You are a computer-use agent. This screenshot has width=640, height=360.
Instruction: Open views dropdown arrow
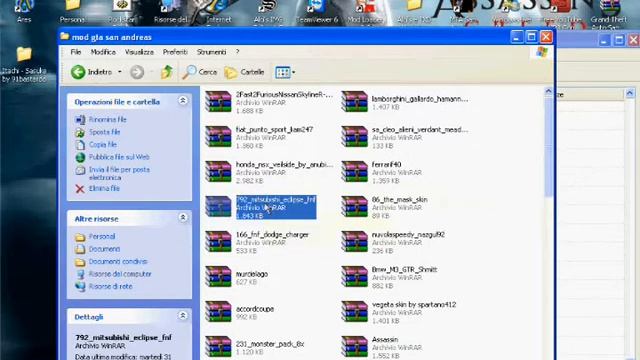[293, 73]
